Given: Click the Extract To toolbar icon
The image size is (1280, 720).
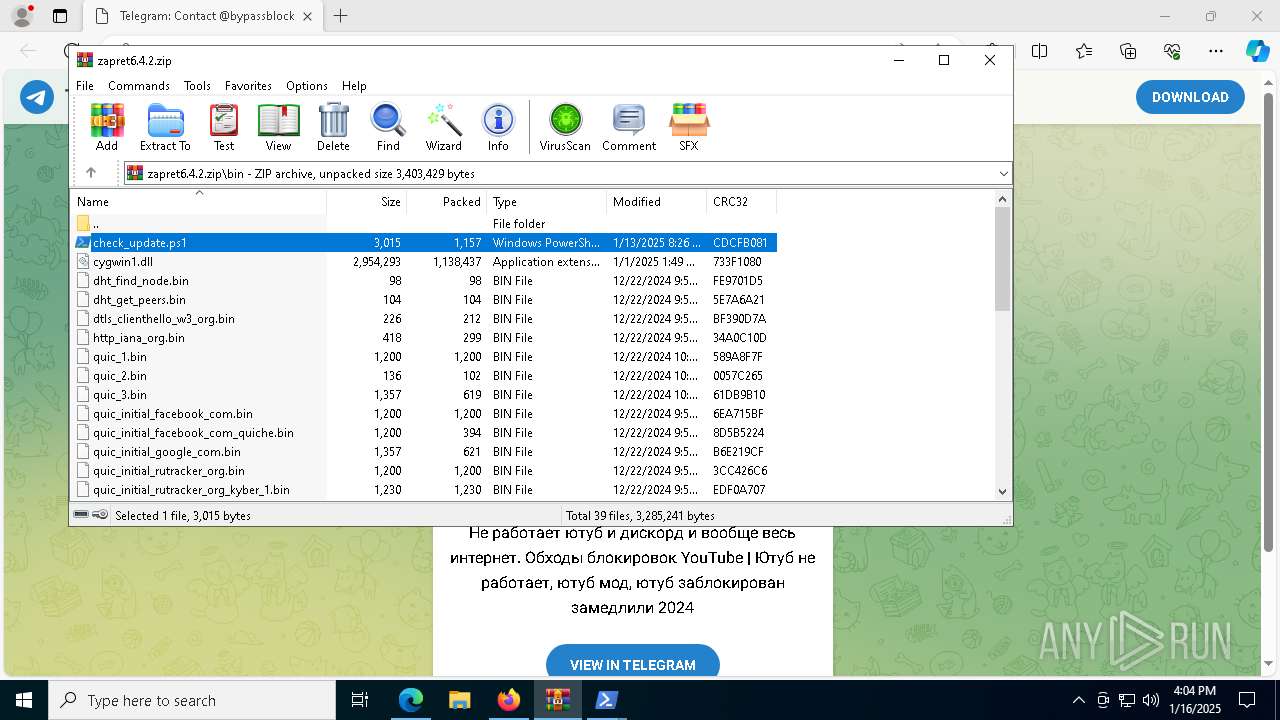Looking at the screenshot, I should tap(165, 127).
